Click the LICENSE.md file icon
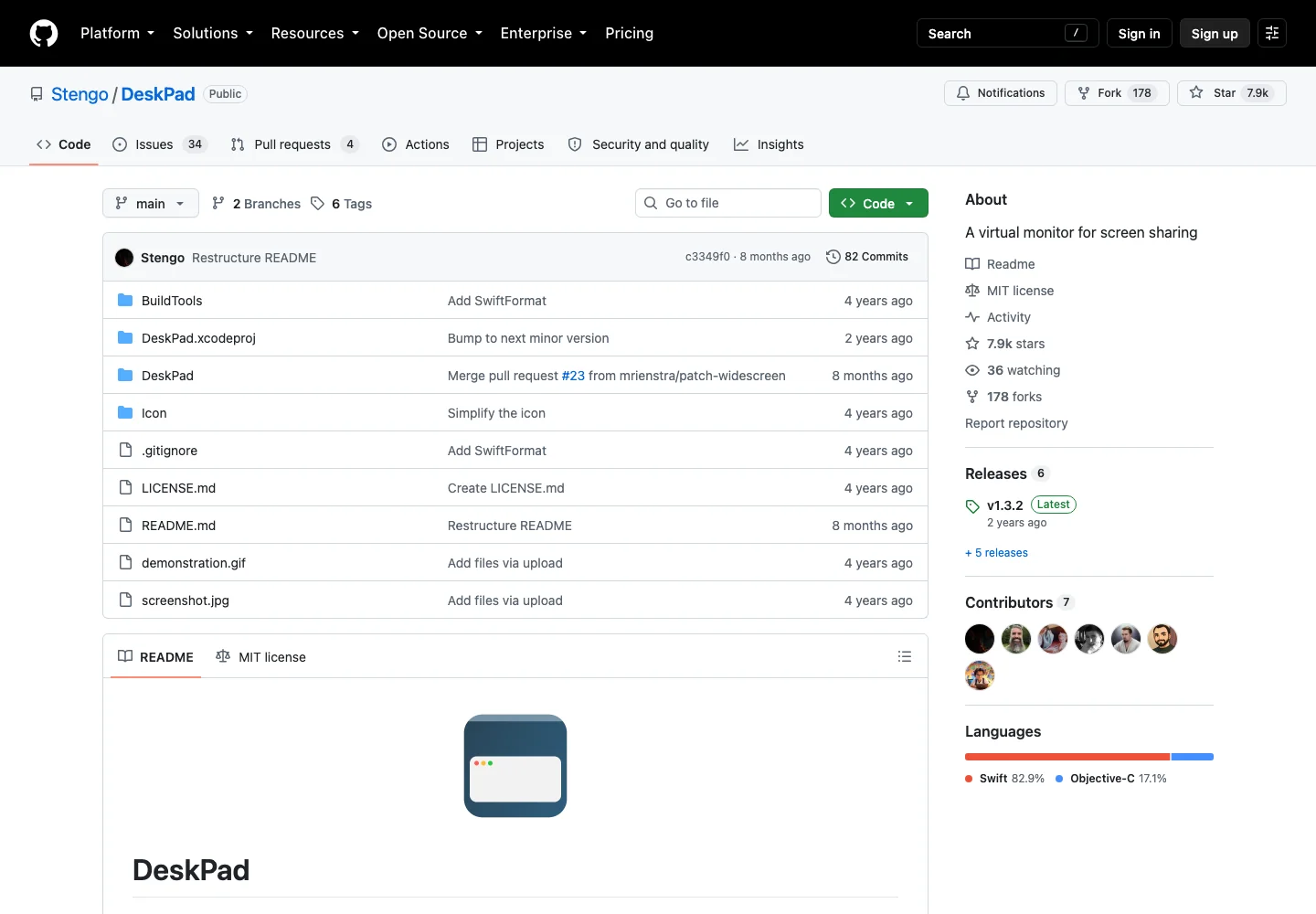Screen dimensions: 1316x914 tap(125, 487)
